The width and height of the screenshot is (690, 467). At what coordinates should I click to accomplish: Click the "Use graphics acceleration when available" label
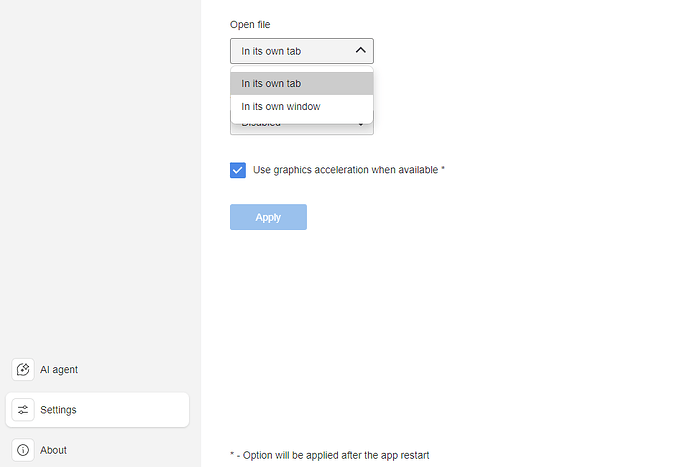coord(345,170)
